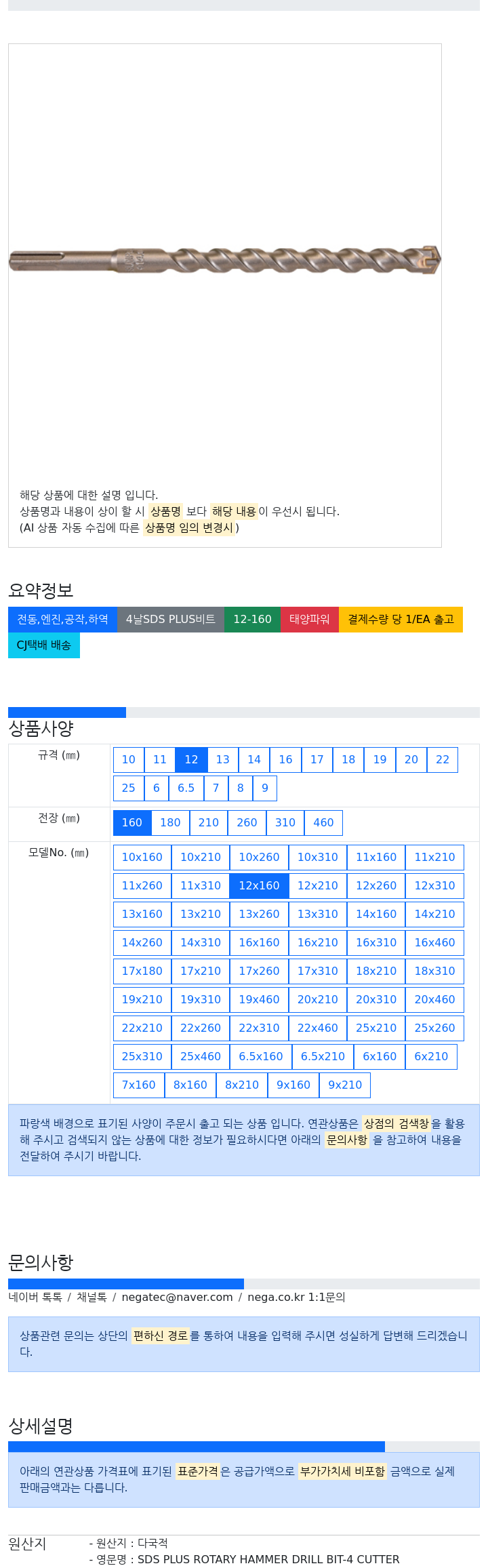Select the 210 length option
Screen dimensions: 488x1568
[x=209, y=822]
